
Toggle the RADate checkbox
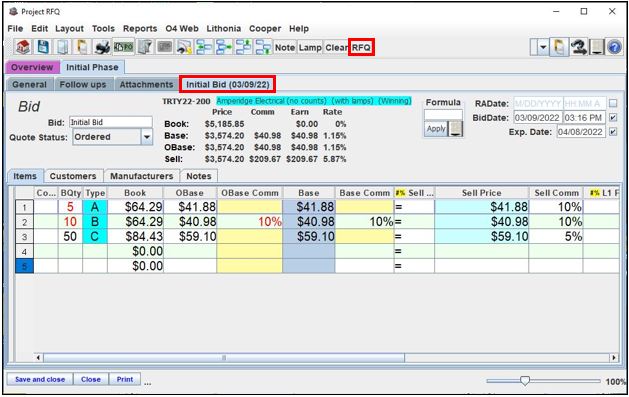(x=613, y=103)
